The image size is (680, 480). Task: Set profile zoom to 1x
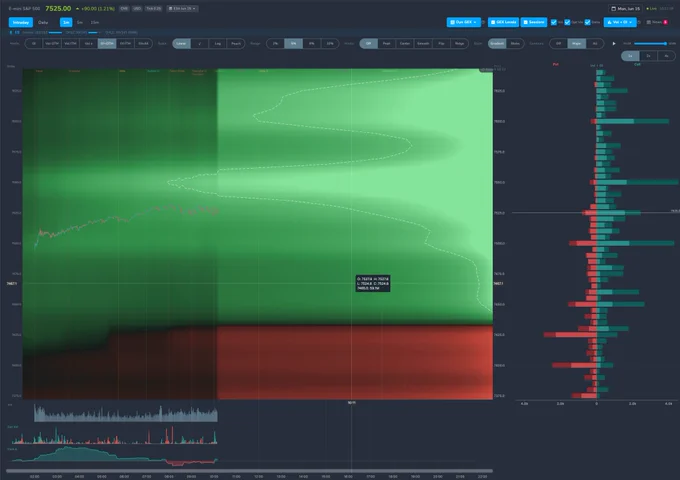(630, 56)
